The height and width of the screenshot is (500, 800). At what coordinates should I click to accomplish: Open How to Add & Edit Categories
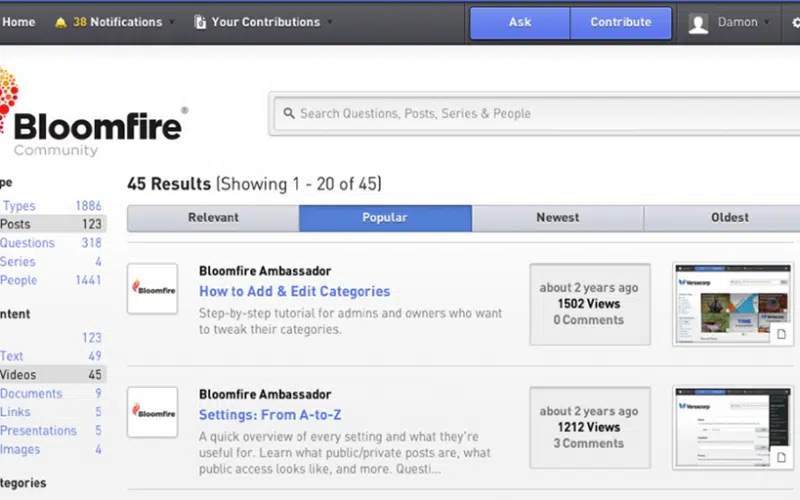294,292
